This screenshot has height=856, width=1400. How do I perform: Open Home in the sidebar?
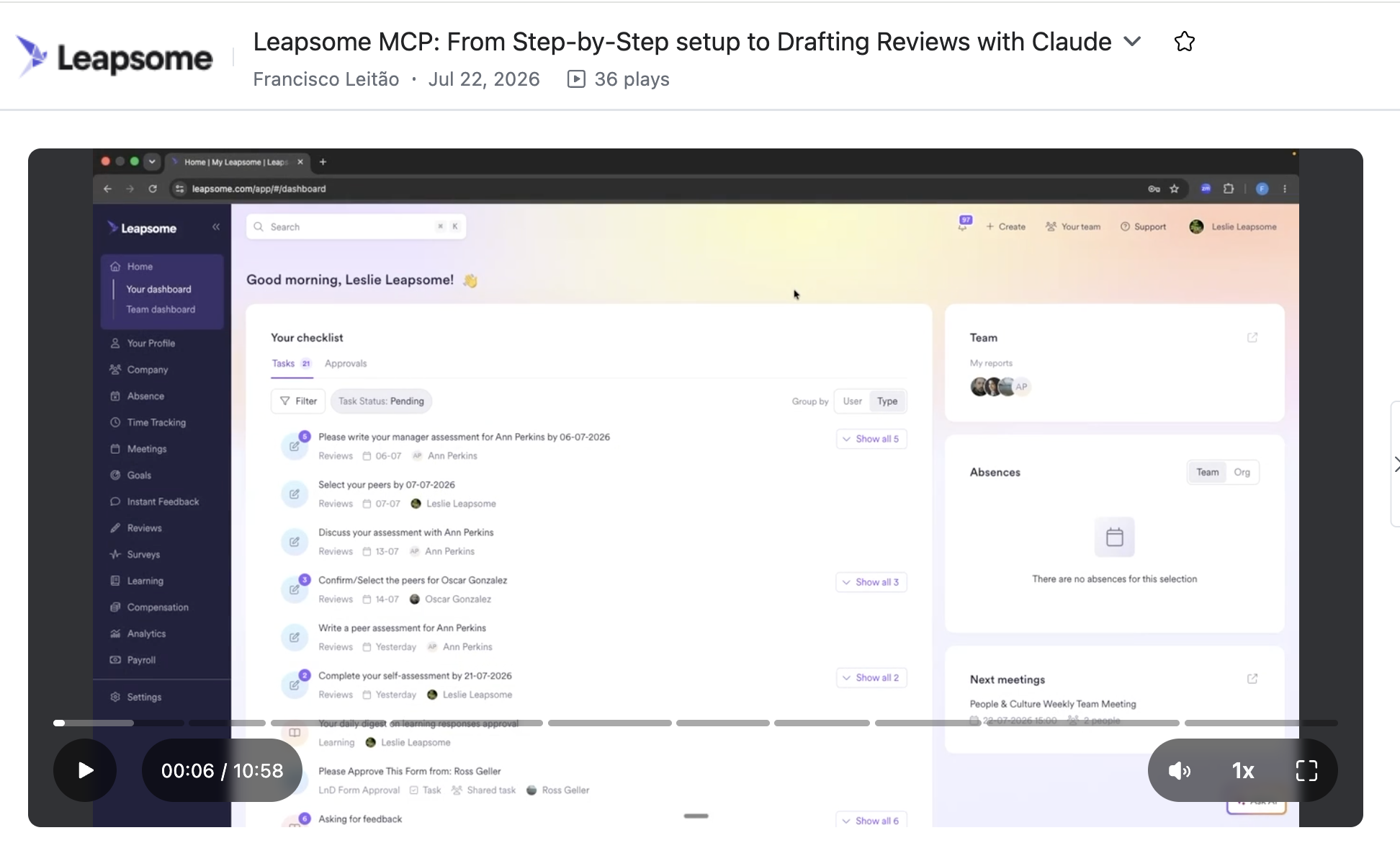tap(140, 267)
